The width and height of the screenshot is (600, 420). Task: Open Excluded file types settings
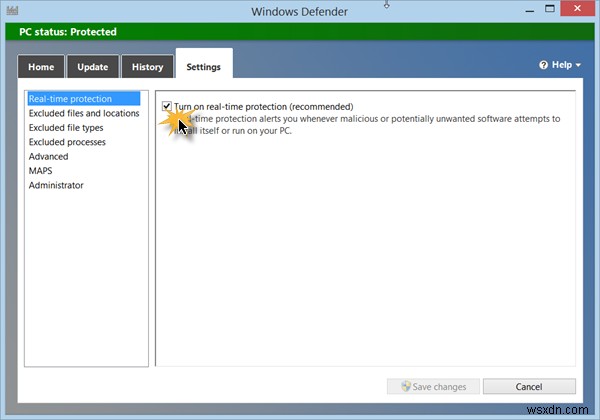coord(66,128)
